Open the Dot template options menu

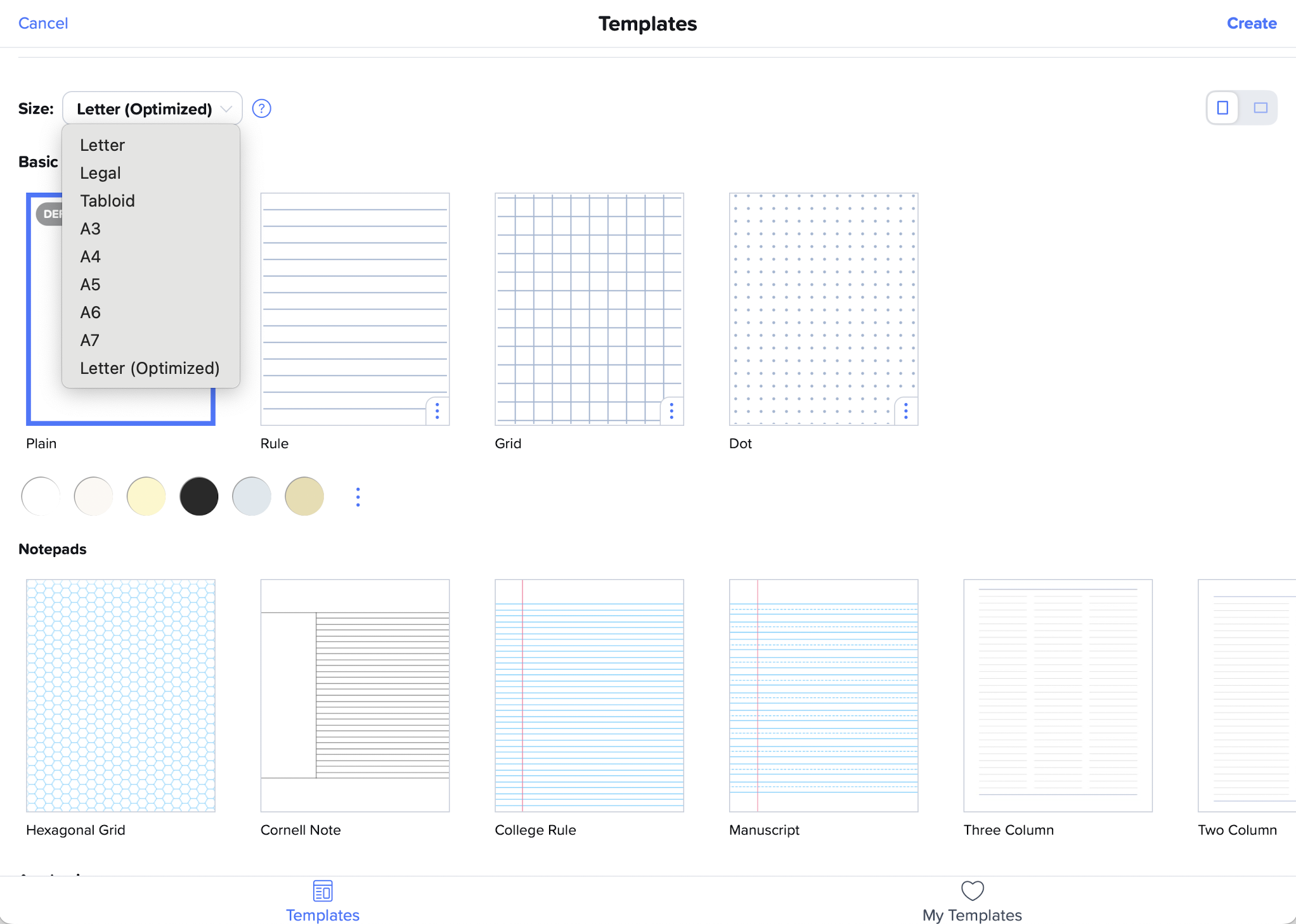905,411
